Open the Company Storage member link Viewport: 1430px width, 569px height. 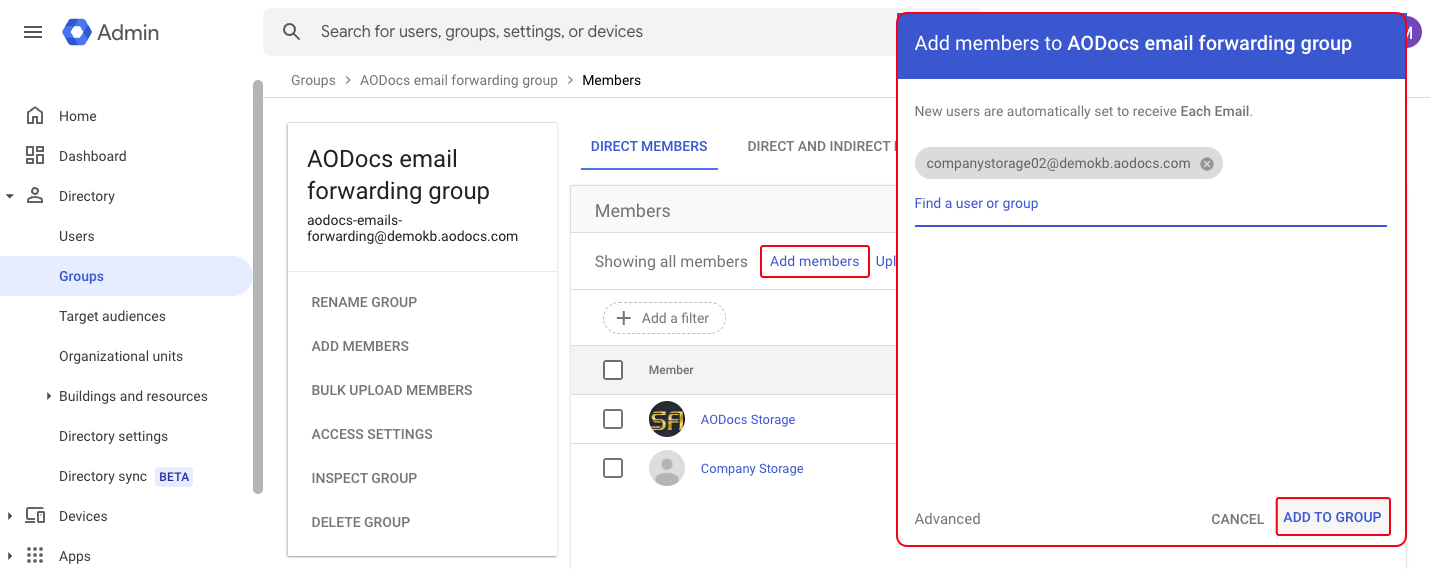(752, 469)
